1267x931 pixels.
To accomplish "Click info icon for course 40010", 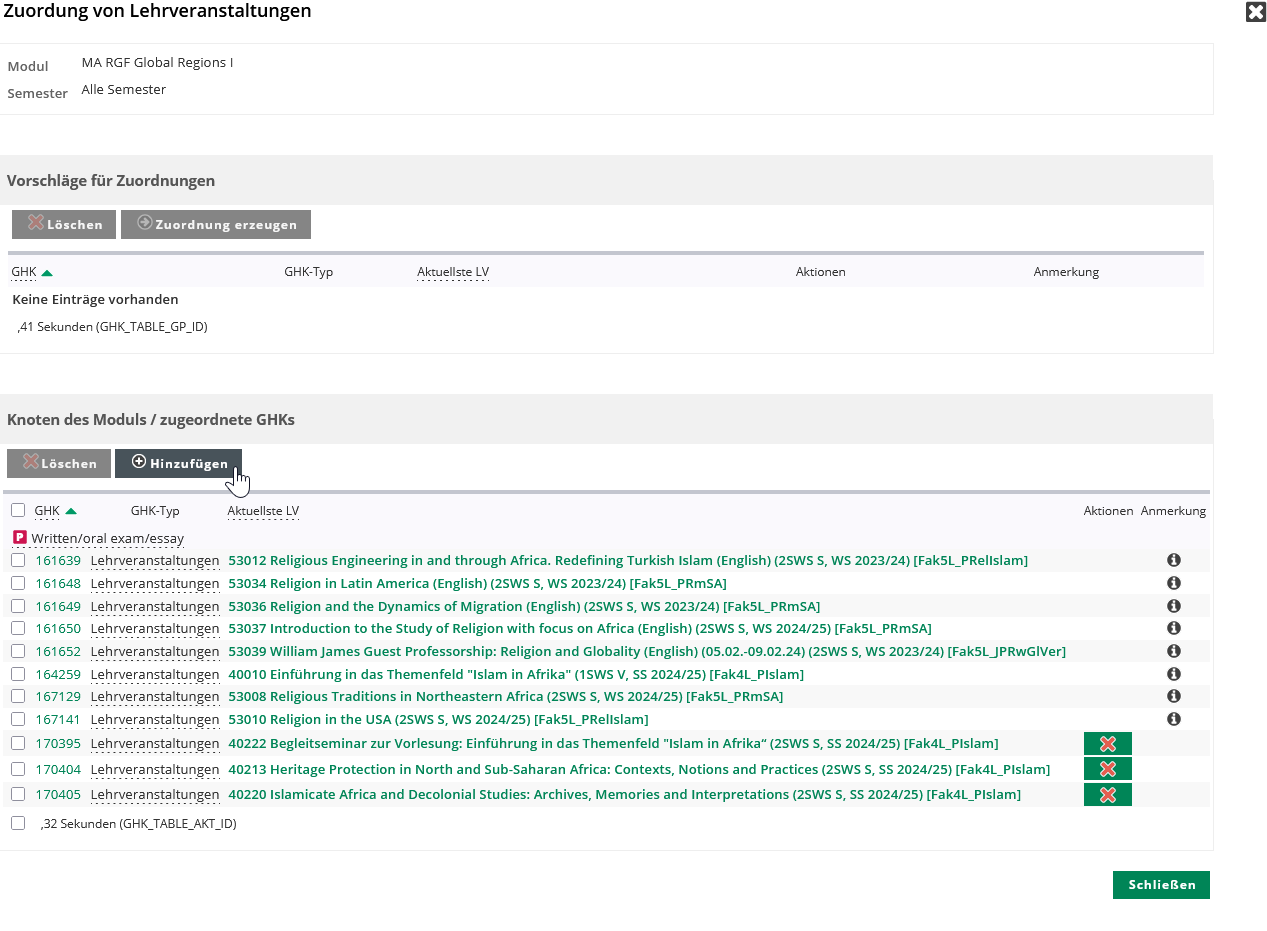I will click(x=1174, y=674).
